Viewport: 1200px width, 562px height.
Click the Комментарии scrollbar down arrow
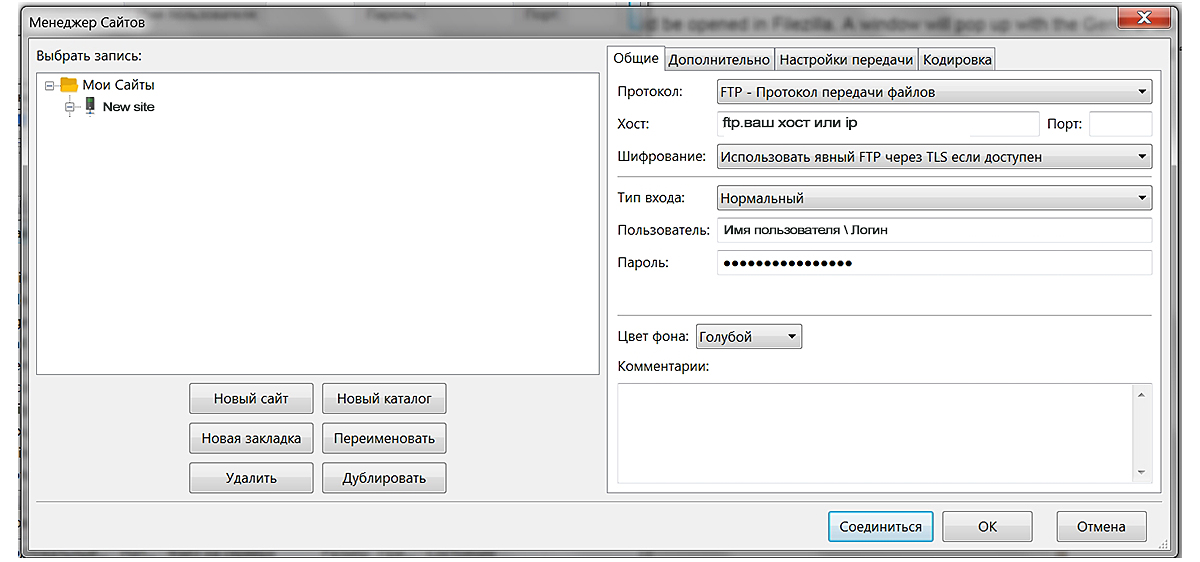1140,472
